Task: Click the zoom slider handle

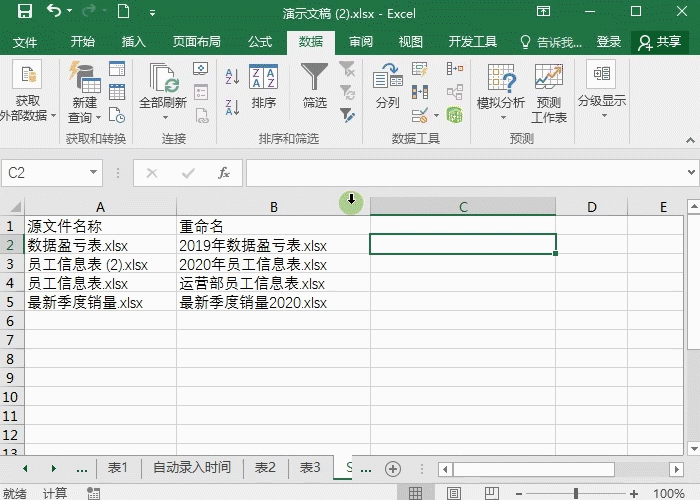Action: (x=576, y=493)
